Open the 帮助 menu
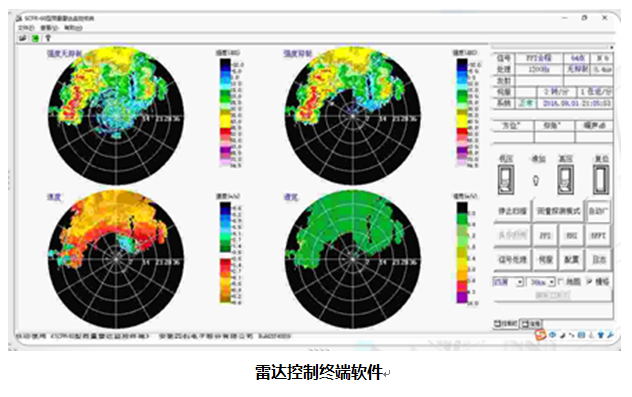 73,28
